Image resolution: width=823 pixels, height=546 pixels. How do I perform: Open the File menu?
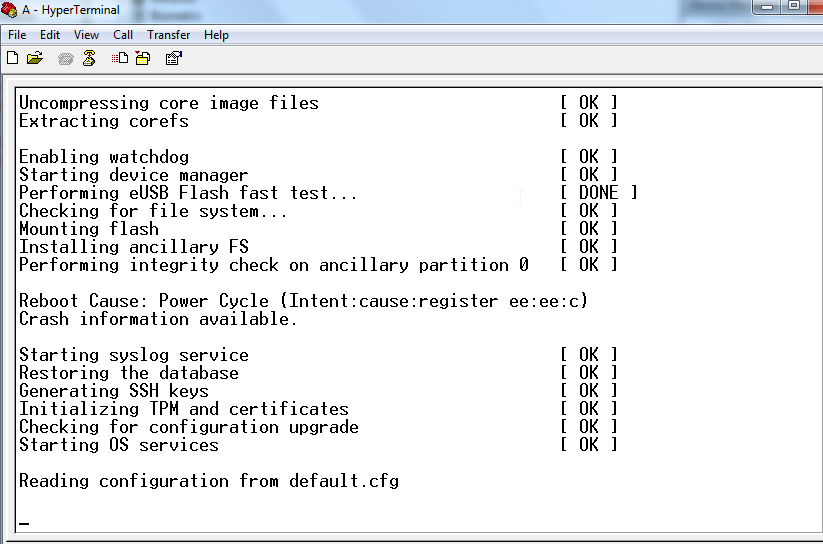pyautogui.click(x=17, y=35)
